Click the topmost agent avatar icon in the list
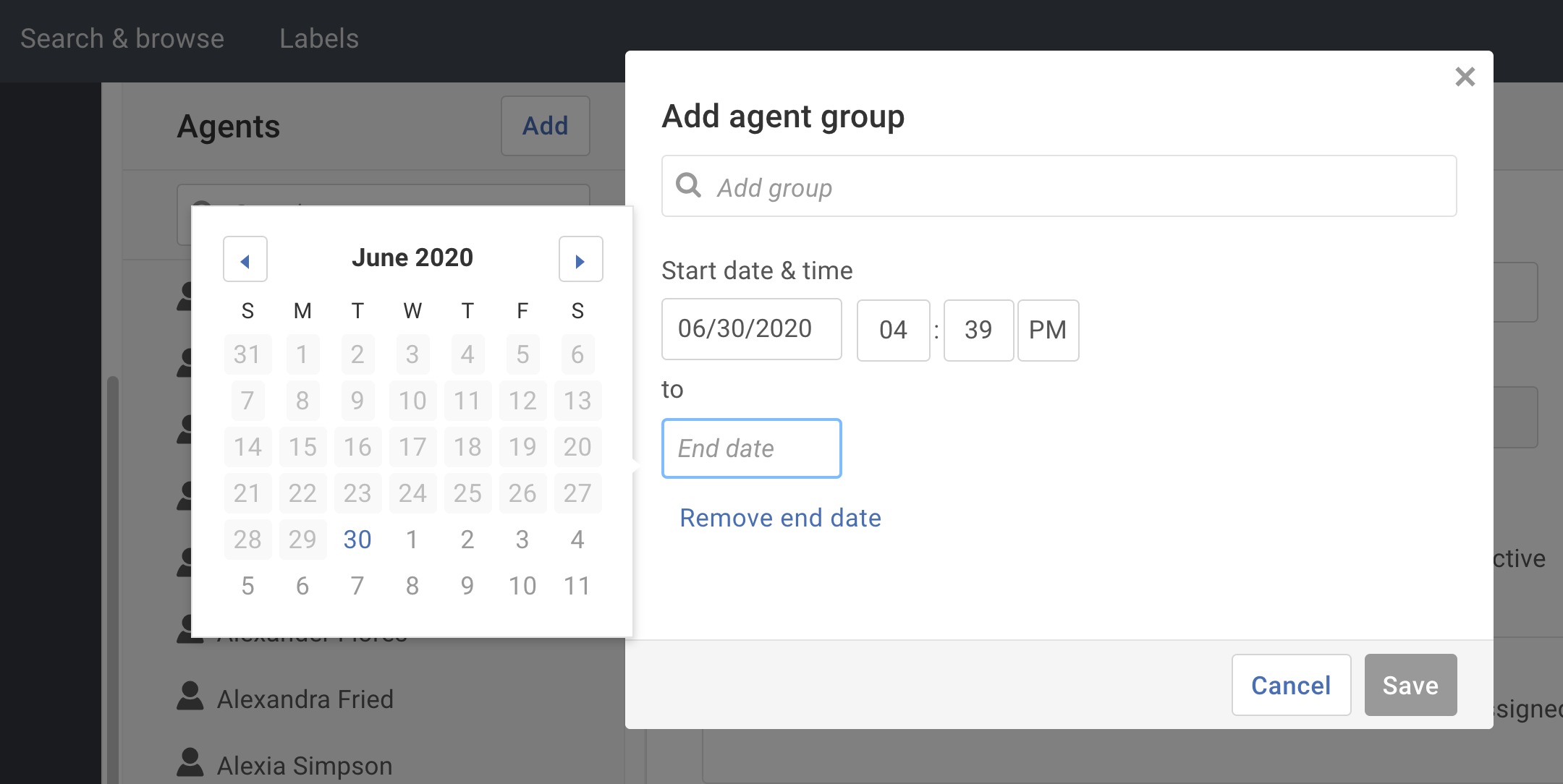 pos(187,295)
